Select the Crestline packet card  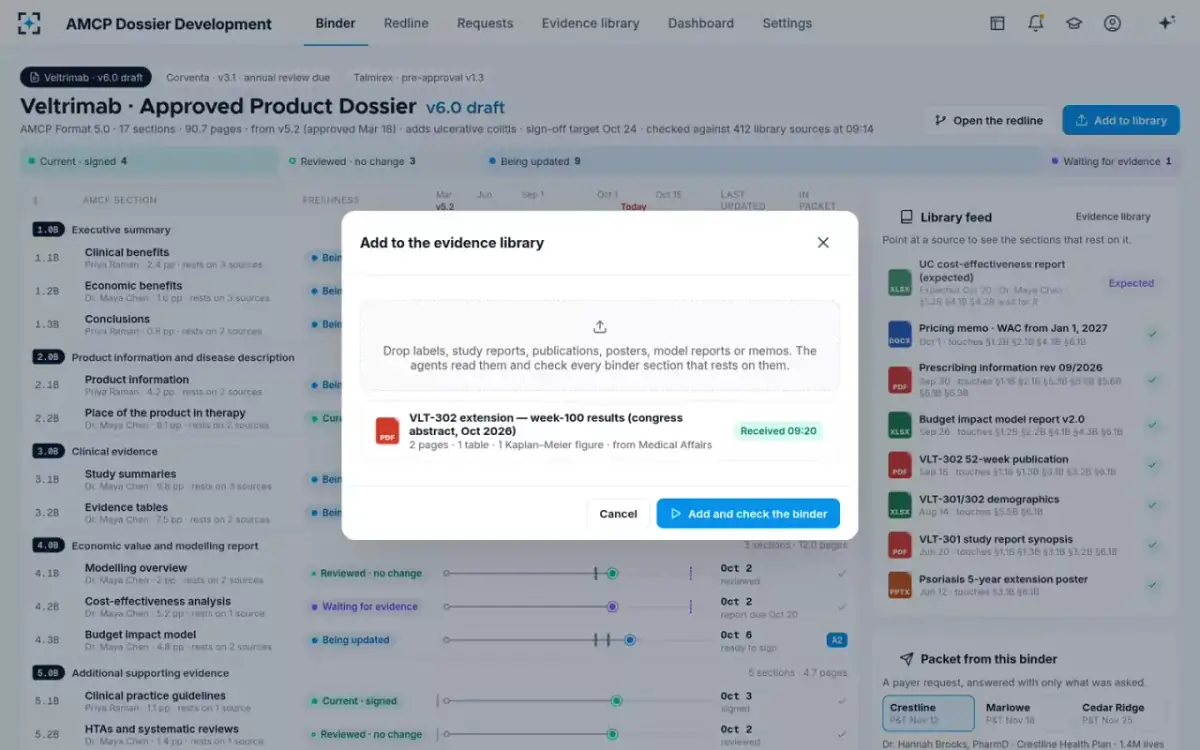pyautogui.click(x=928, y=713)
